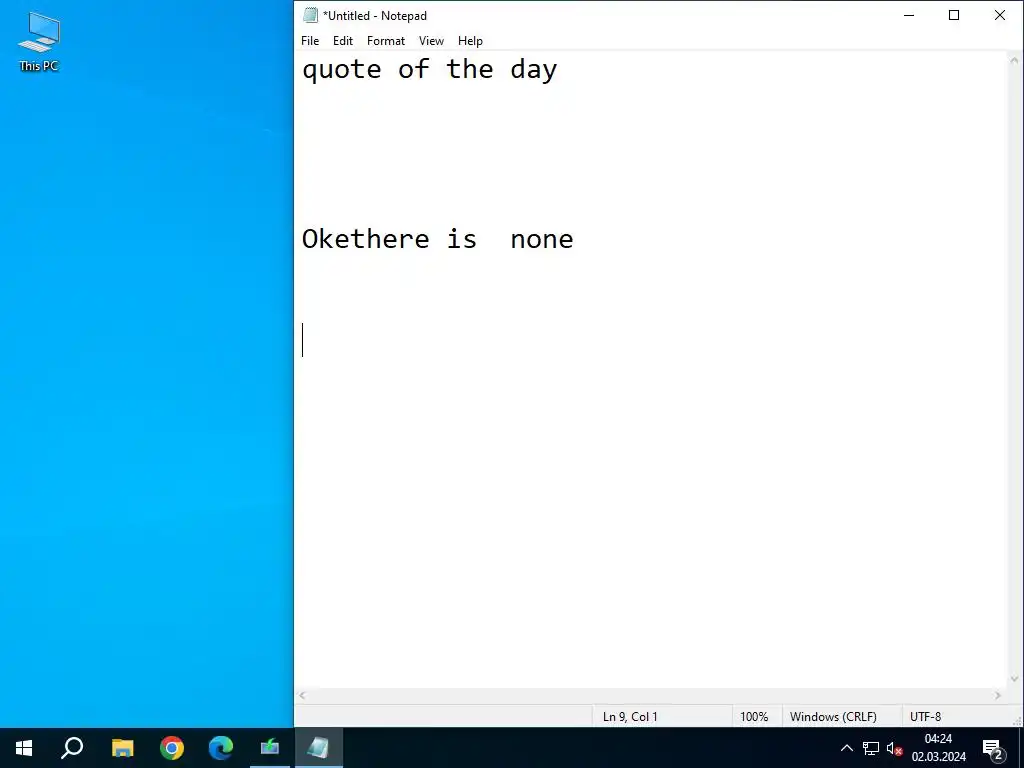Open This PC desktop icon
Image resolution: width=1024 pixels, height=768 pixels.
(x=39, y=42)
